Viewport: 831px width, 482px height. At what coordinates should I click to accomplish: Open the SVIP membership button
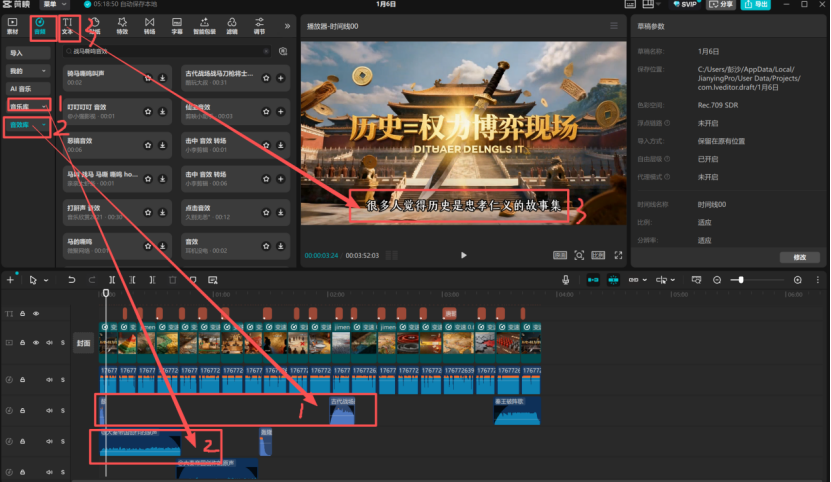[685, 4]
